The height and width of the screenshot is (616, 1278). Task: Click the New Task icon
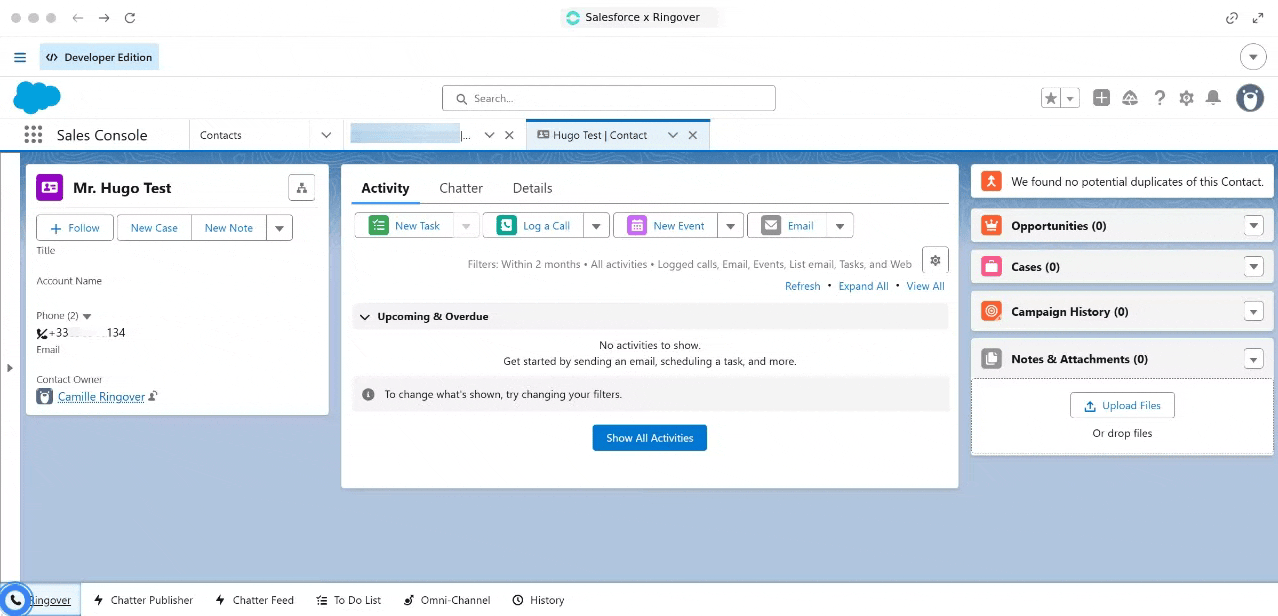click(378, 226)
